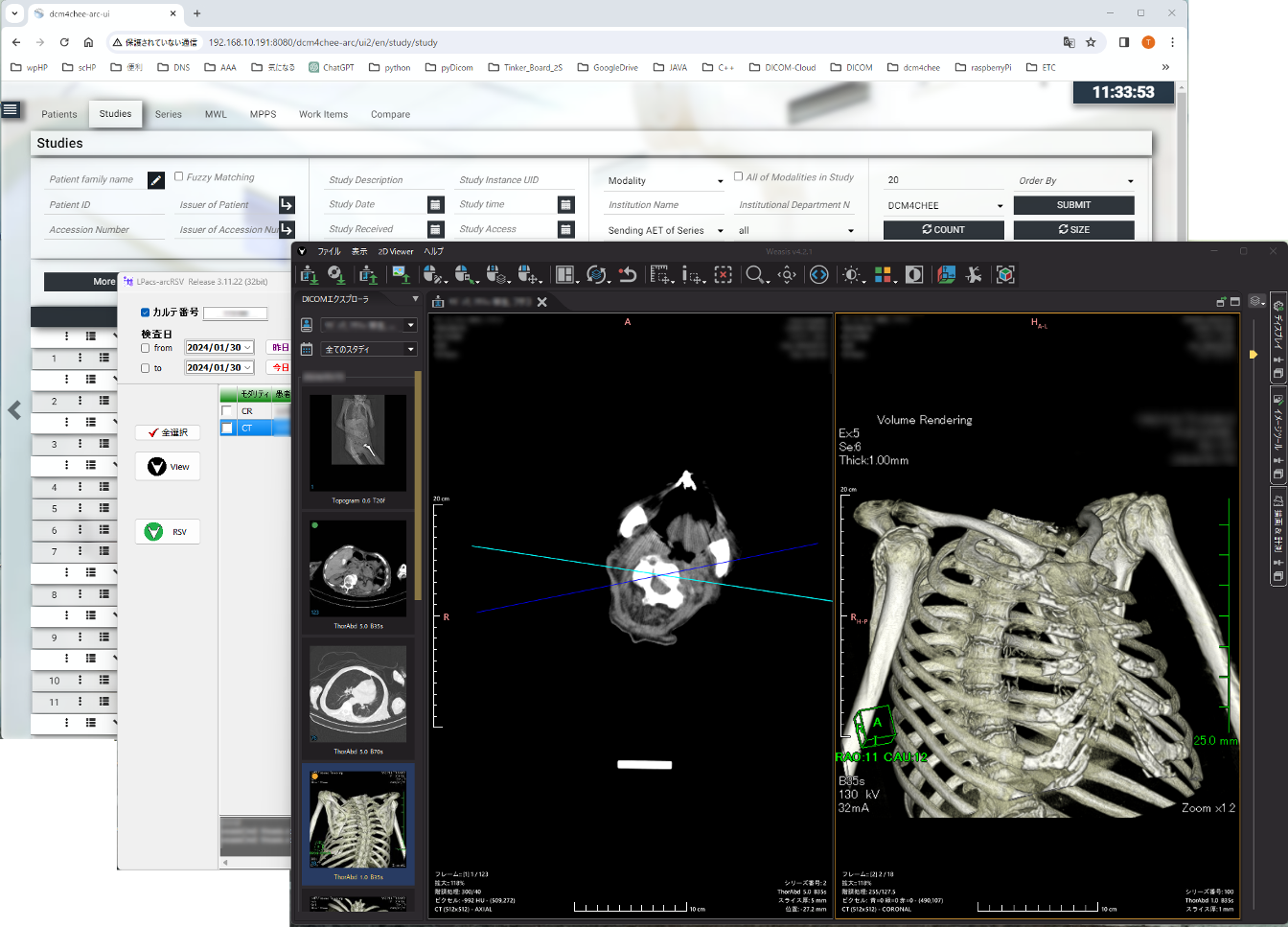Click the SUBMIT button
The height and width of the screenshot is (927, 1288).
click(1073, 205)
